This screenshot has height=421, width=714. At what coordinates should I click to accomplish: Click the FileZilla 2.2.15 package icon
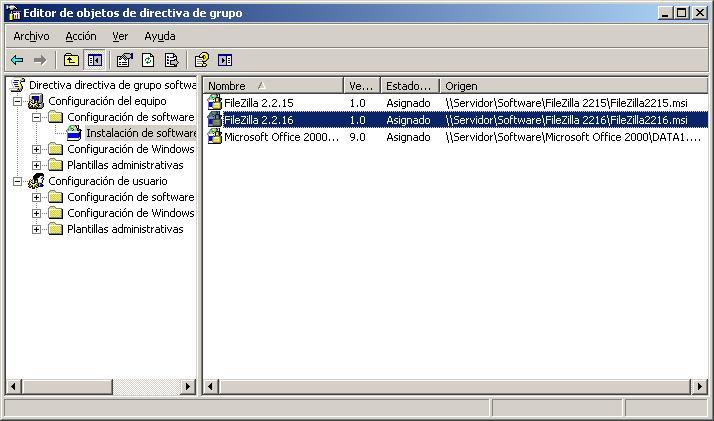coord(214,102)
